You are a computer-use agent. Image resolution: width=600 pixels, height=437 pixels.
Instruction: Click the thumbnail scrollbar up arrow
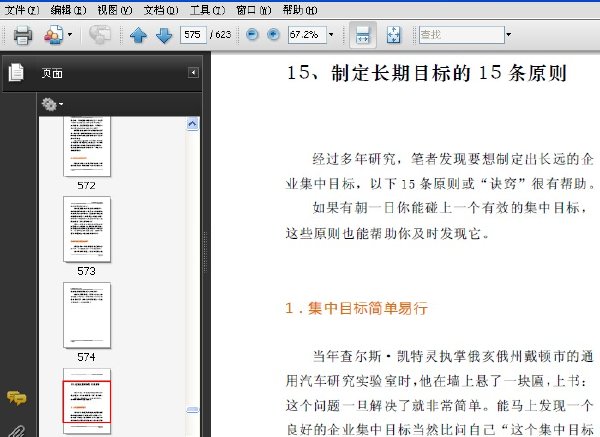[x=192, y=124]
